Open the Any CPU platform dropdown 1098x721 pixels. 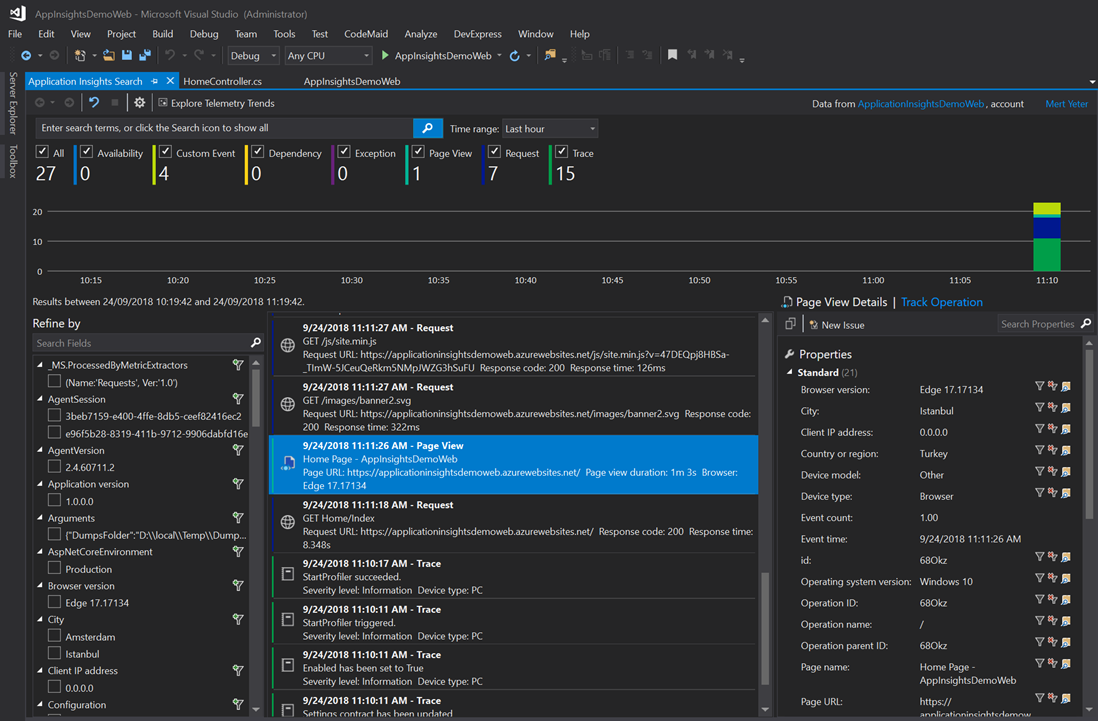(x=328, y=55)
